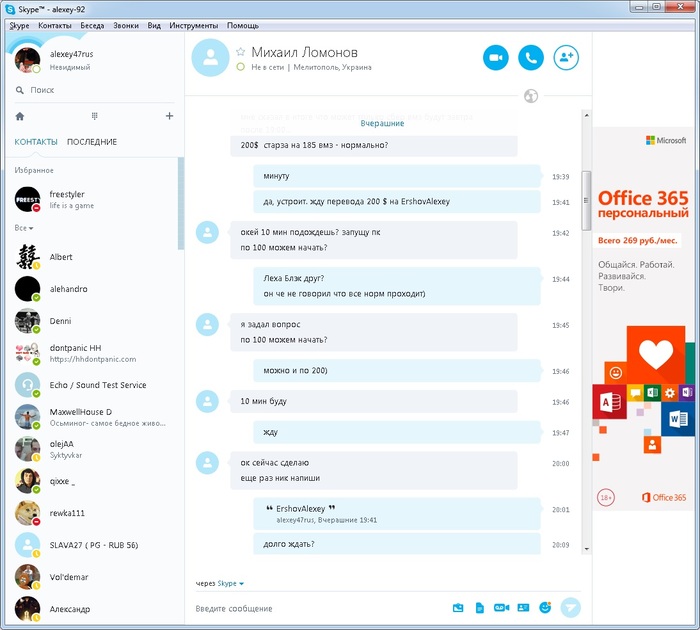This screenshot has height=630, width=700.
Task: Click the chat scrollbar up arrow
Action: tap(586, 115)
